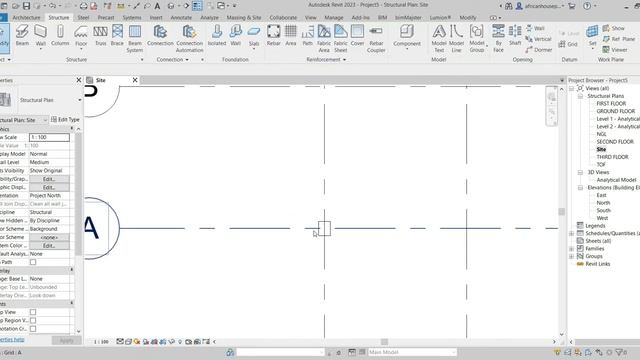The image size is (640, 360).
Task: Select the Ref Plane tool
Action: point(619,39)
